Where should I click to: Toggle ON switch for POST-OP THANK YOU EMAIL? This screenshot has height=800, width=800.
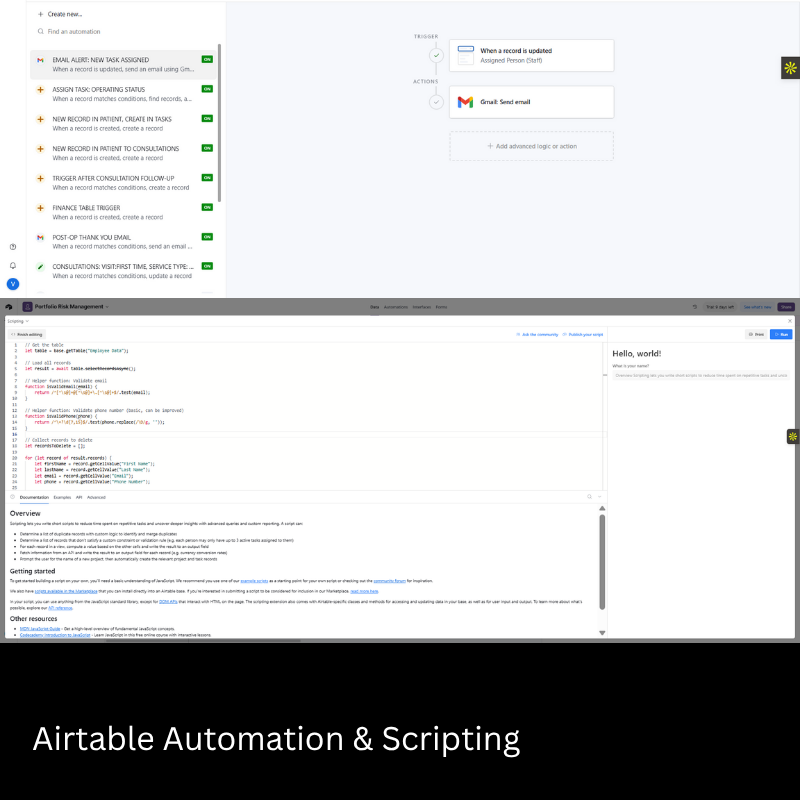click(x=207, y=237)
